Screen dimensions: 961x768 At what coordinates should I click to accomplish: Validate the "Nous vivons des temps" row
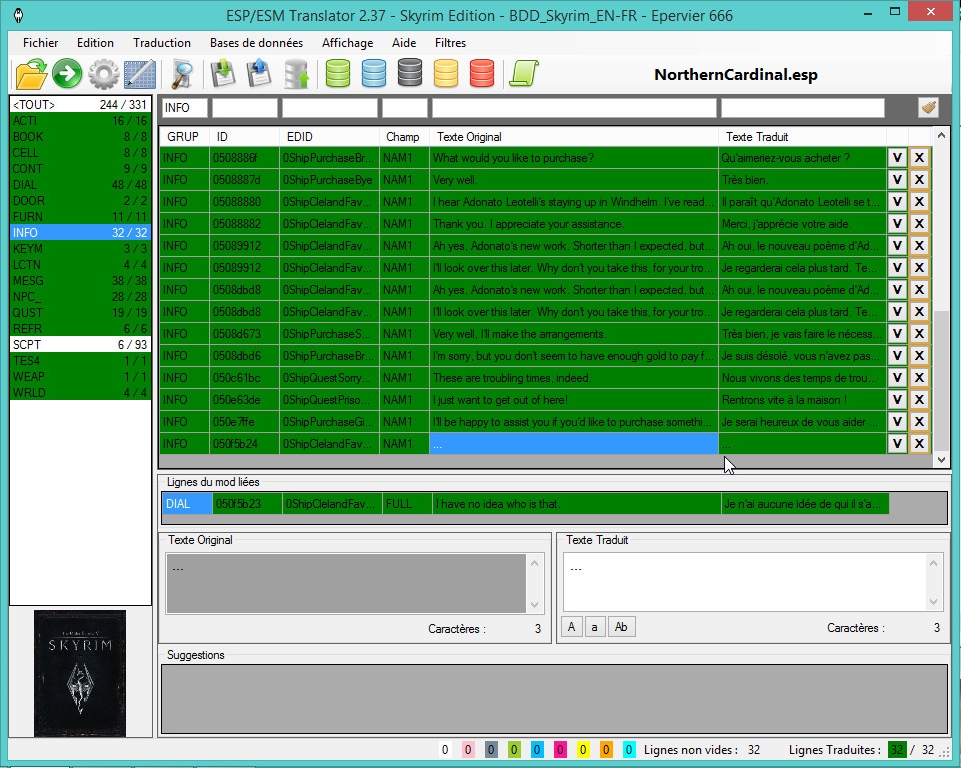(x=897, y=378)
